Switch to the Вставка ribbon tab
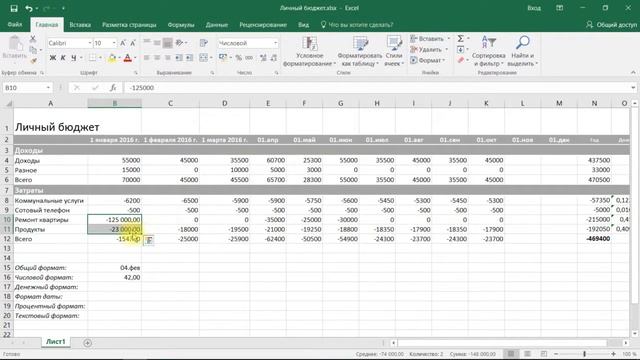This screenshot has height=360, width=640. pos(80,24)
